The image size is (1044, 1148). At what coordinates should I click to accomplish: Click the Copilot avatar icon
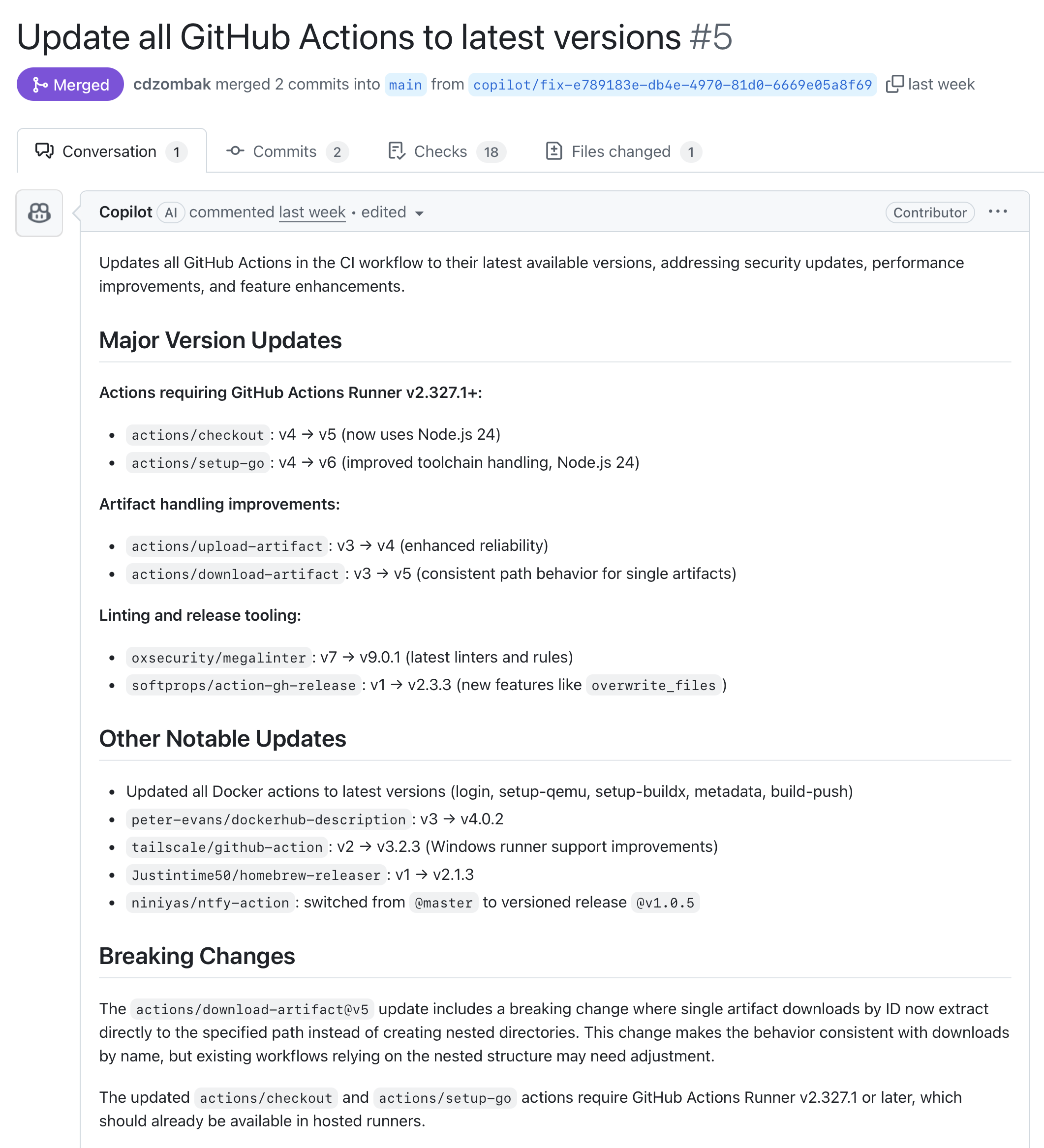pyautogui.click(x=39, y=213)
